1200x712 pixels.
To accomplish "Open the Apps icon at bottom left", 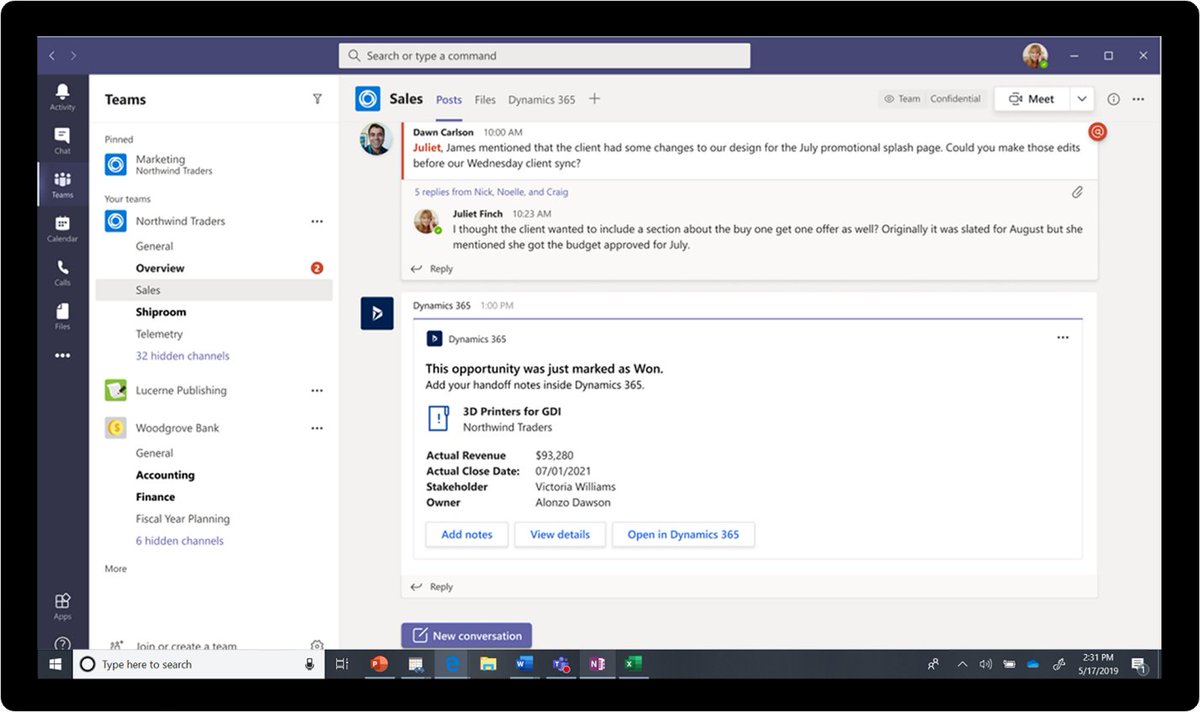I will tap(61, 602).
